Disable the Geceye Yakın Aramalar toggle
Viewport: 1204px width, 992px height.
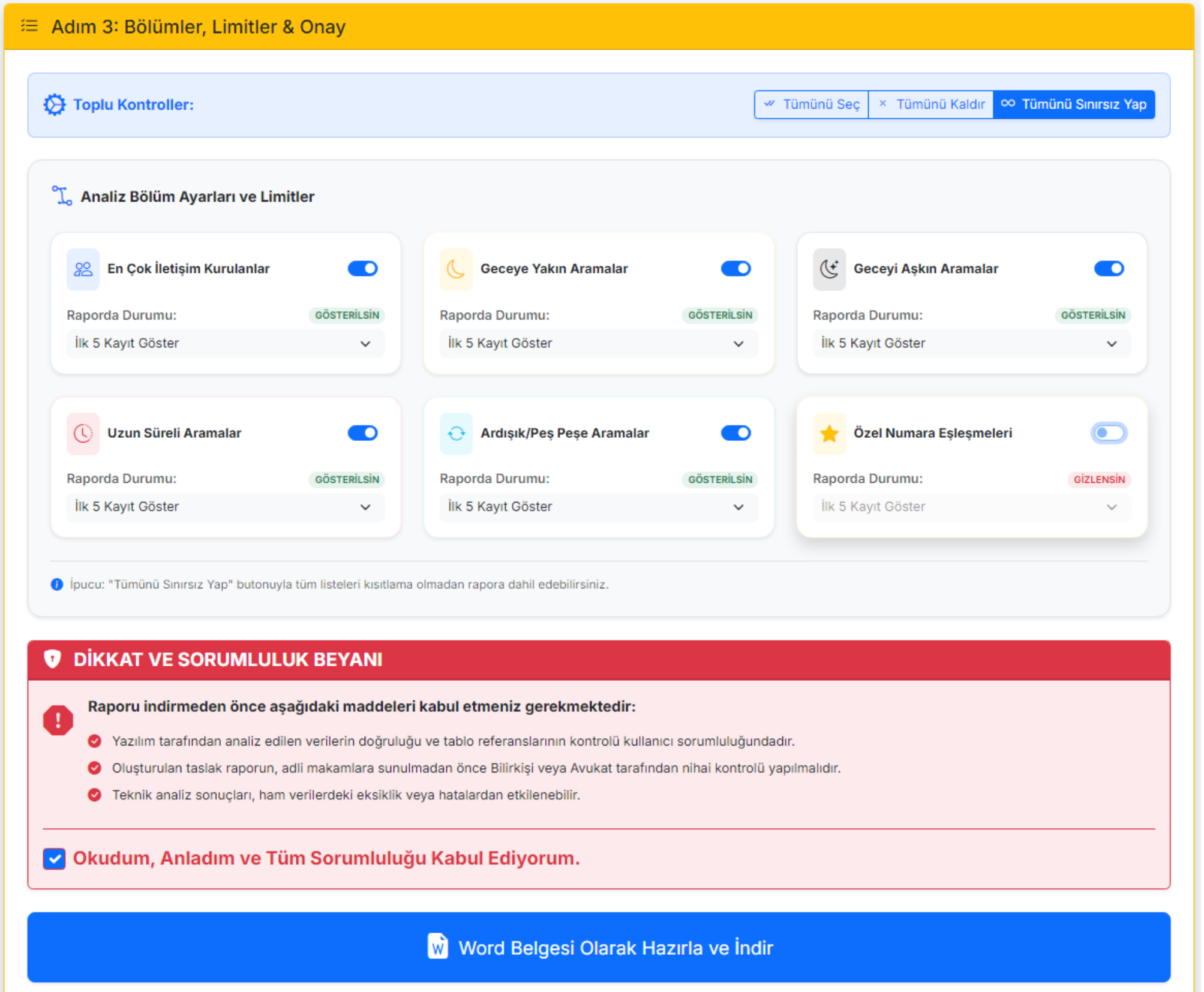(x=735, y=269)
